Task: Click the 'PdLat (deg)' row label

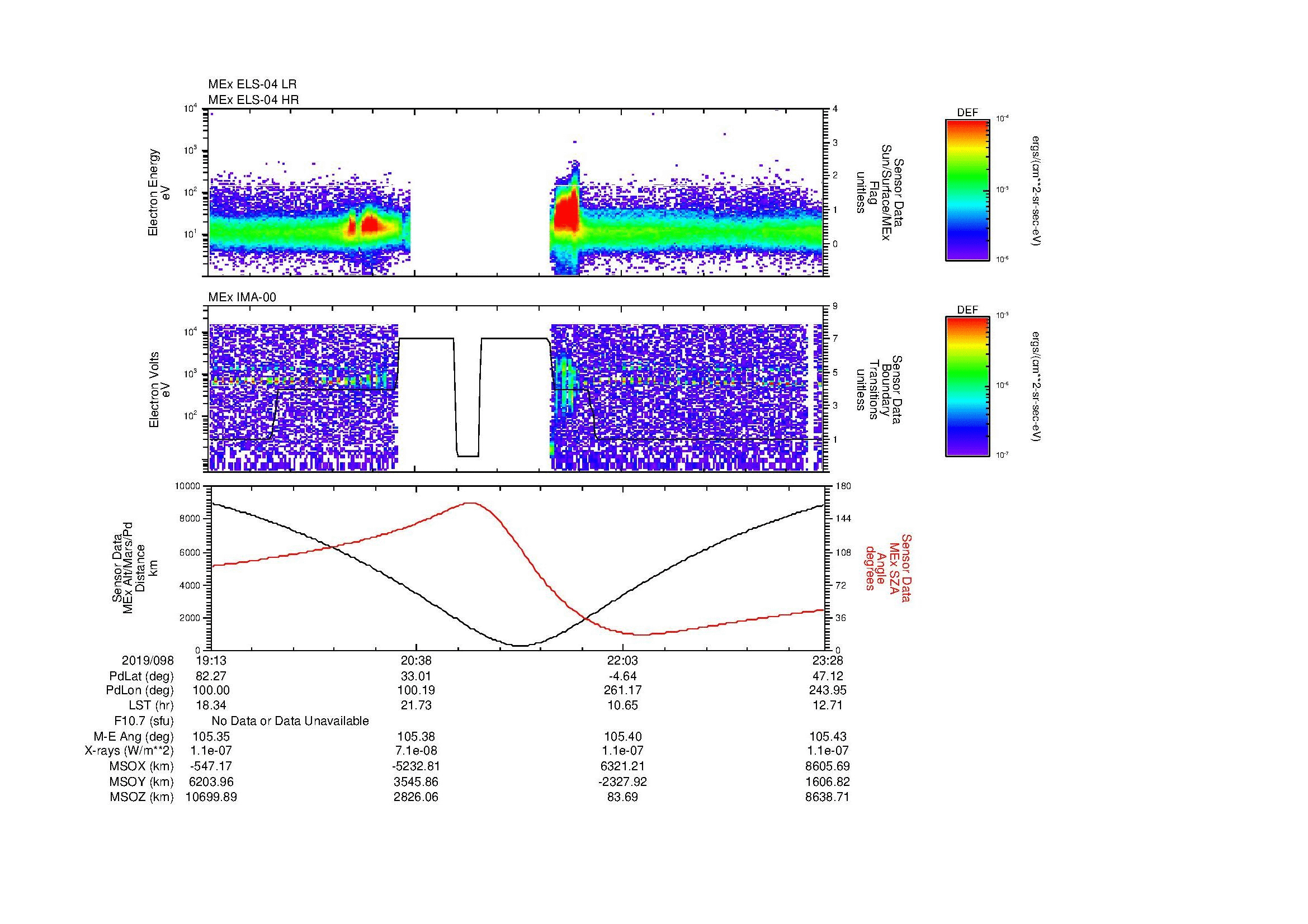Action: (x=141, y=676)
